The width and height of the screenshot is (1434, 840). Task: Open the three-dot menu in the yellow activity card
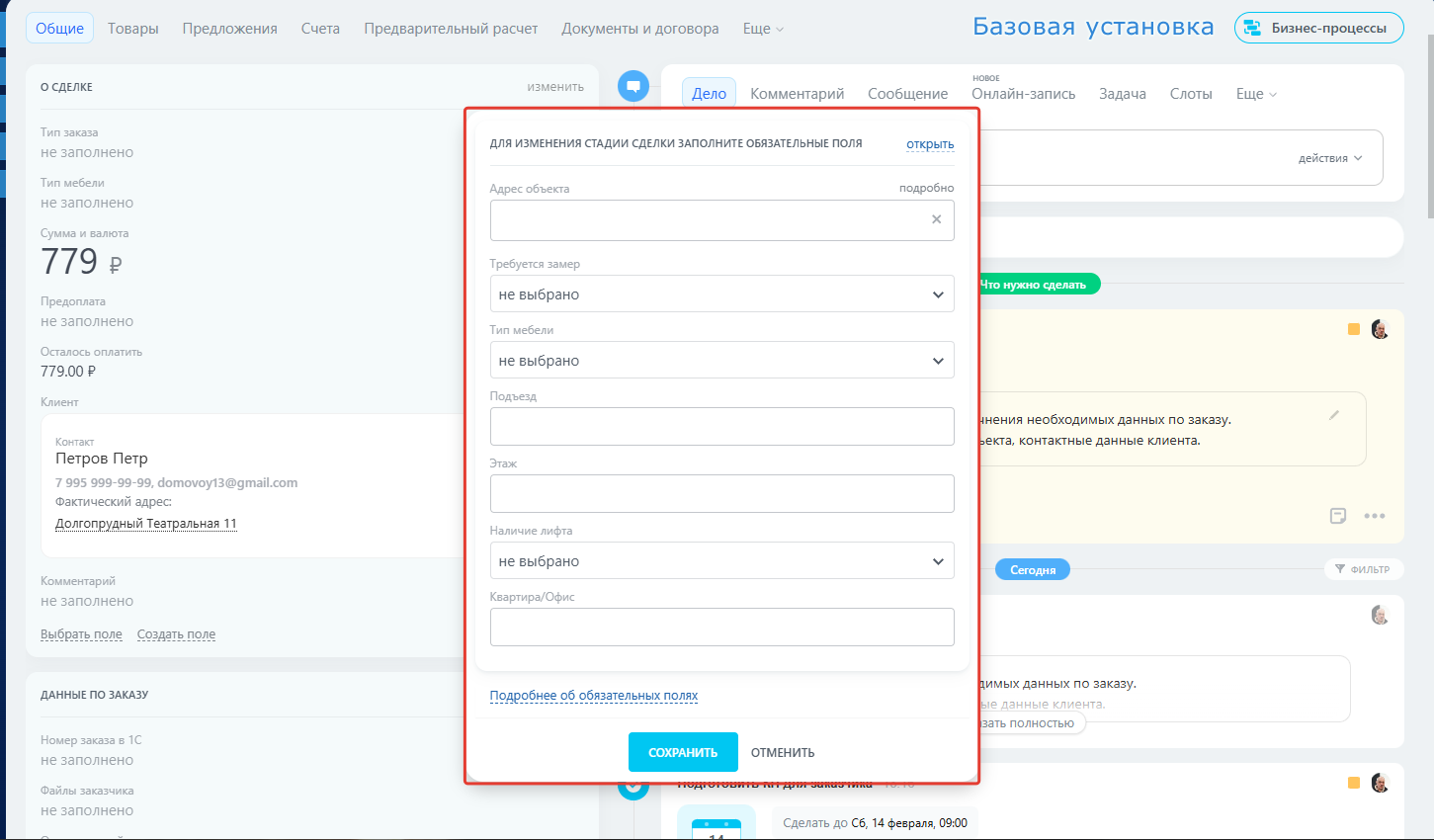tap(1375, 516)
